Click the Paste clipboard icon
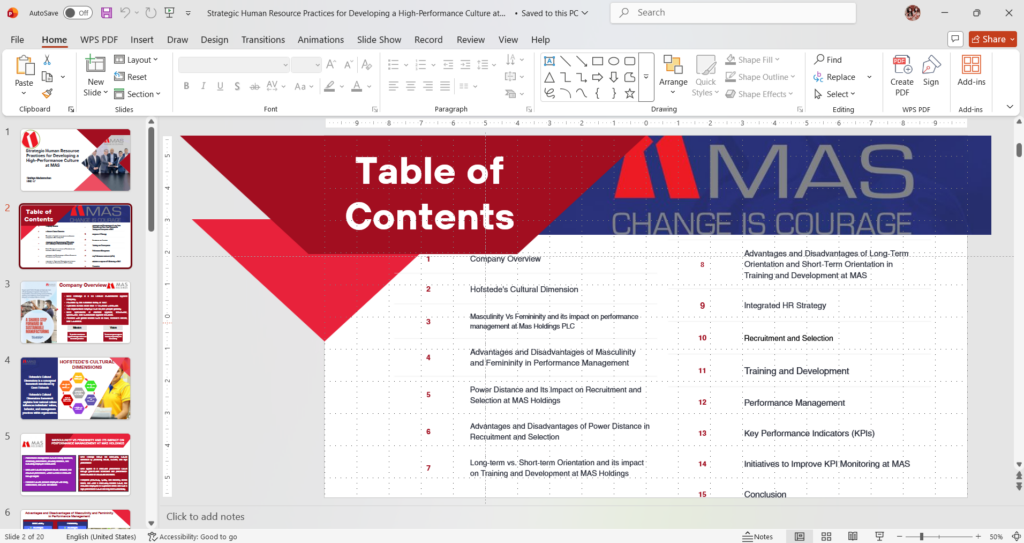 24,66
